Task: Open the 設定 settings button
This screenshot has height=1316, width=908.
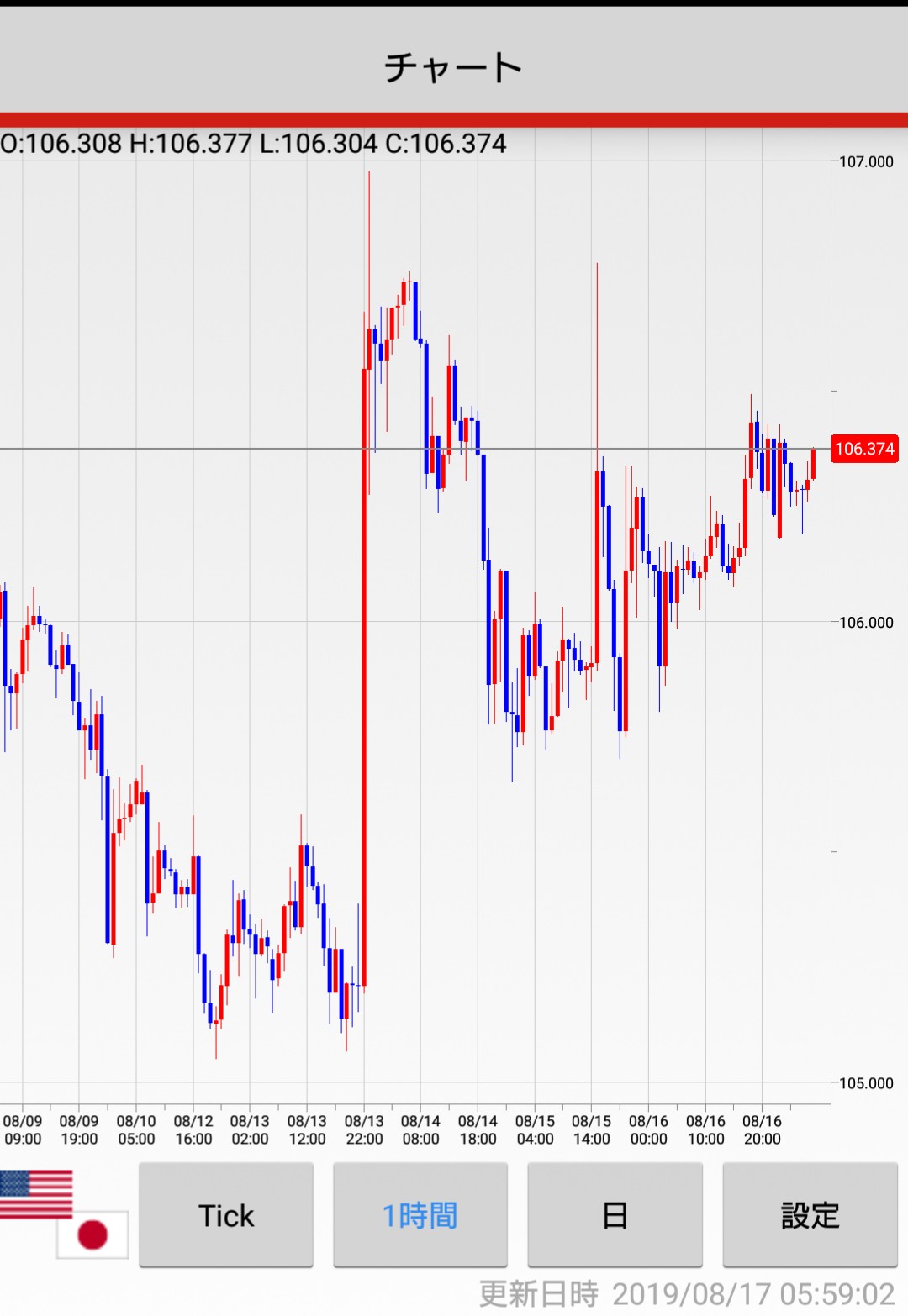Action: (x=810, y=1215)
